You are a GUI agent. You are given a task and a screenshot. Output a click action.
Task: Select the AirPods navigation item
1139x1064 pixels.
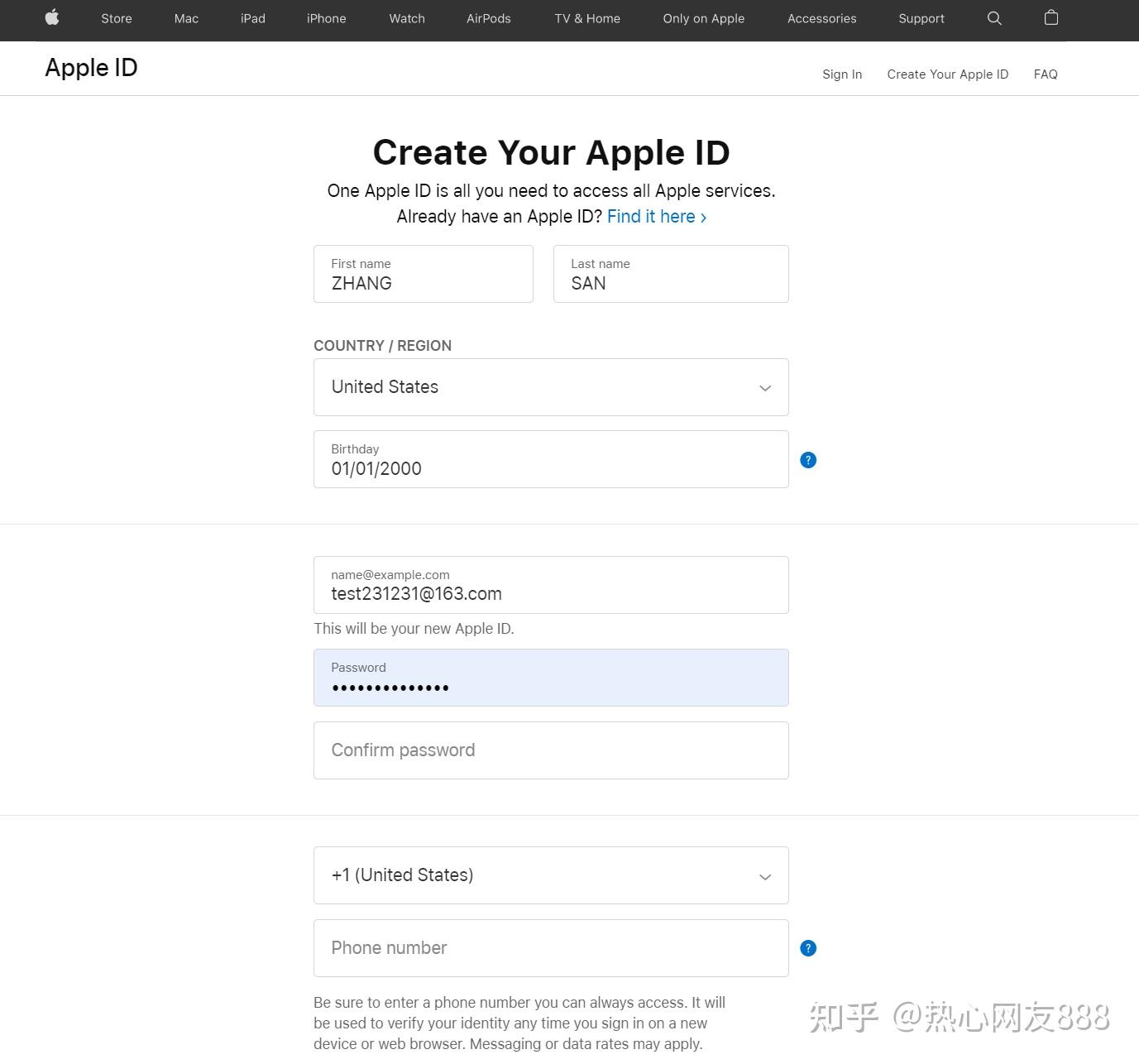click(488, 18)
